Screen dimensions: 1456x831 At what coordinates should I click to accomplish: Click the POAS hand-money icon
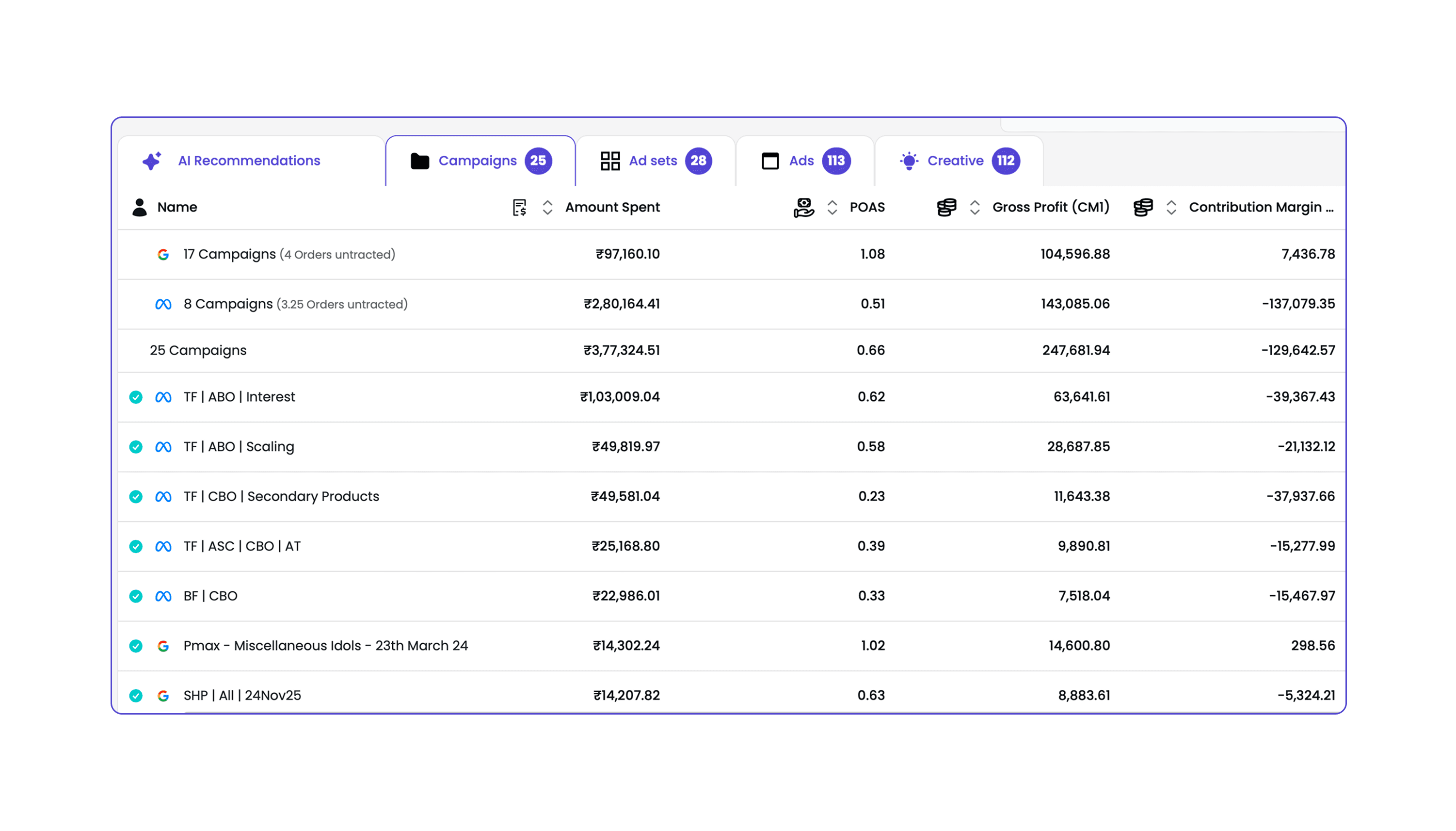803,207
